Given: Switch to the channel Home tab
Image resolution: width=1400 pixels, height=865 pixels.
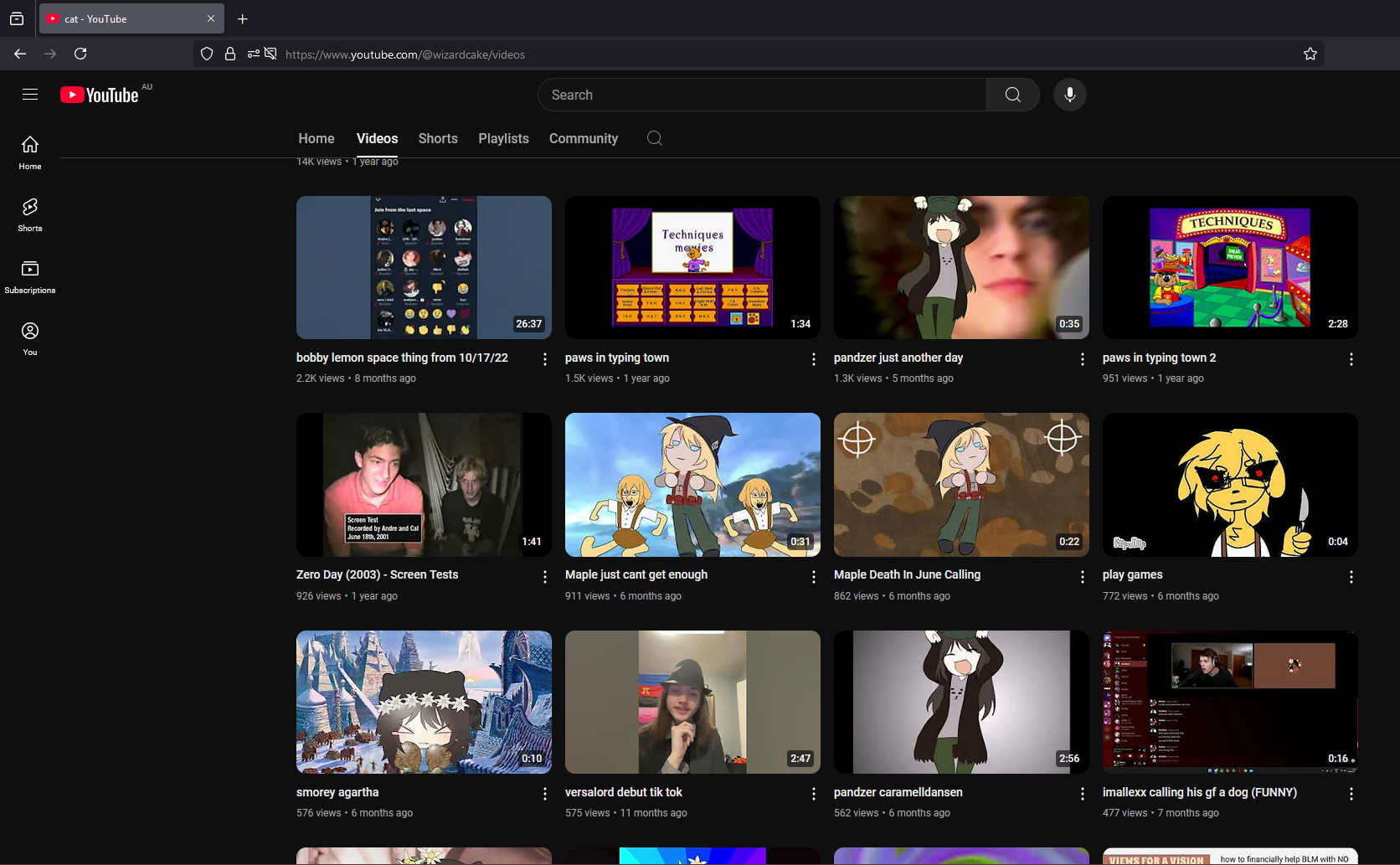Looking at the screenshot, I should pyautogui.click(x=317, y=138).
